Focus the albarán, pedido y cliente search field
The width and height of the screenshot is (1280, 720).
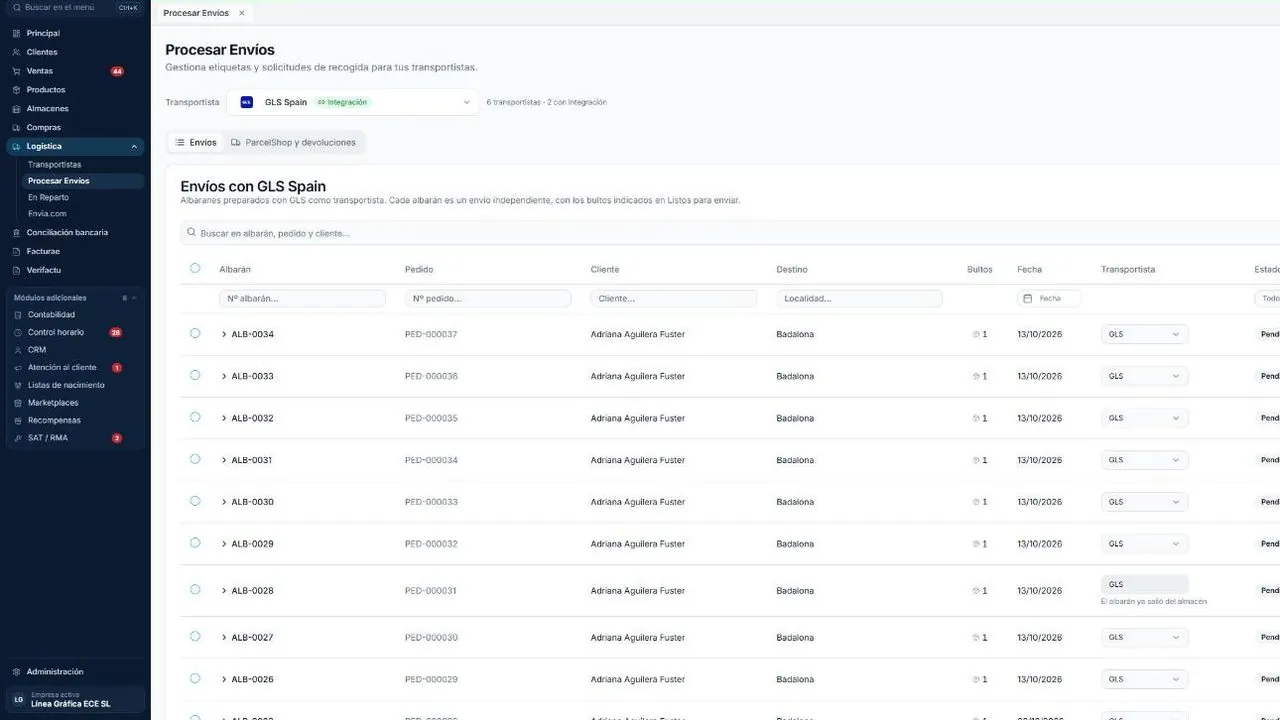pyautogui.click(x=730, y=233)
